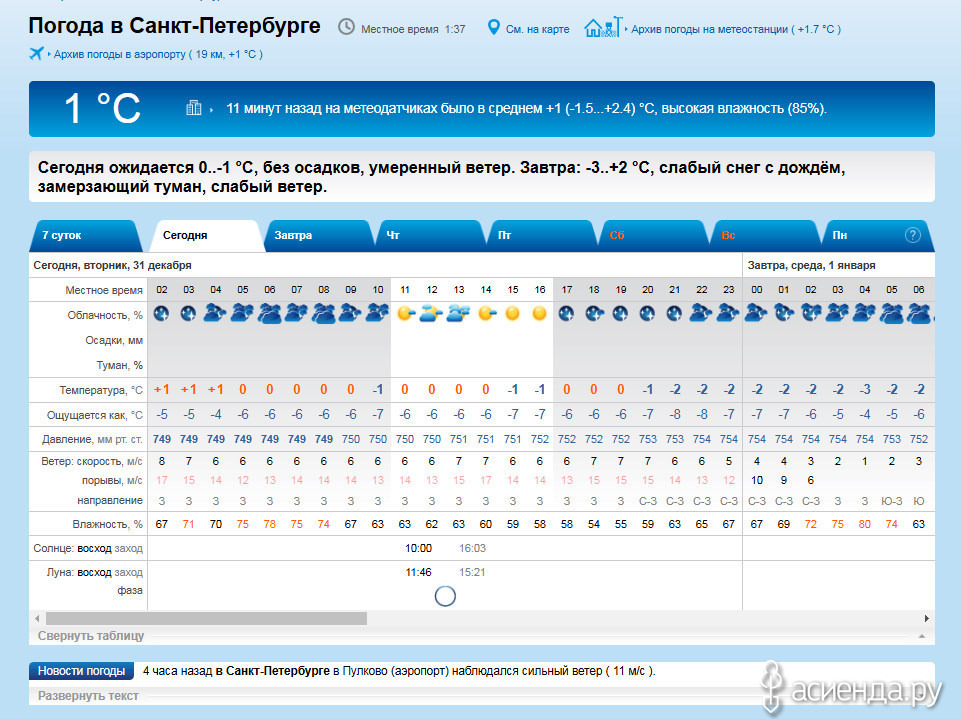This screenshot has width=961, height=719.
Task: Click the horizontal scrollbar thumb
Action: point(207,618)
